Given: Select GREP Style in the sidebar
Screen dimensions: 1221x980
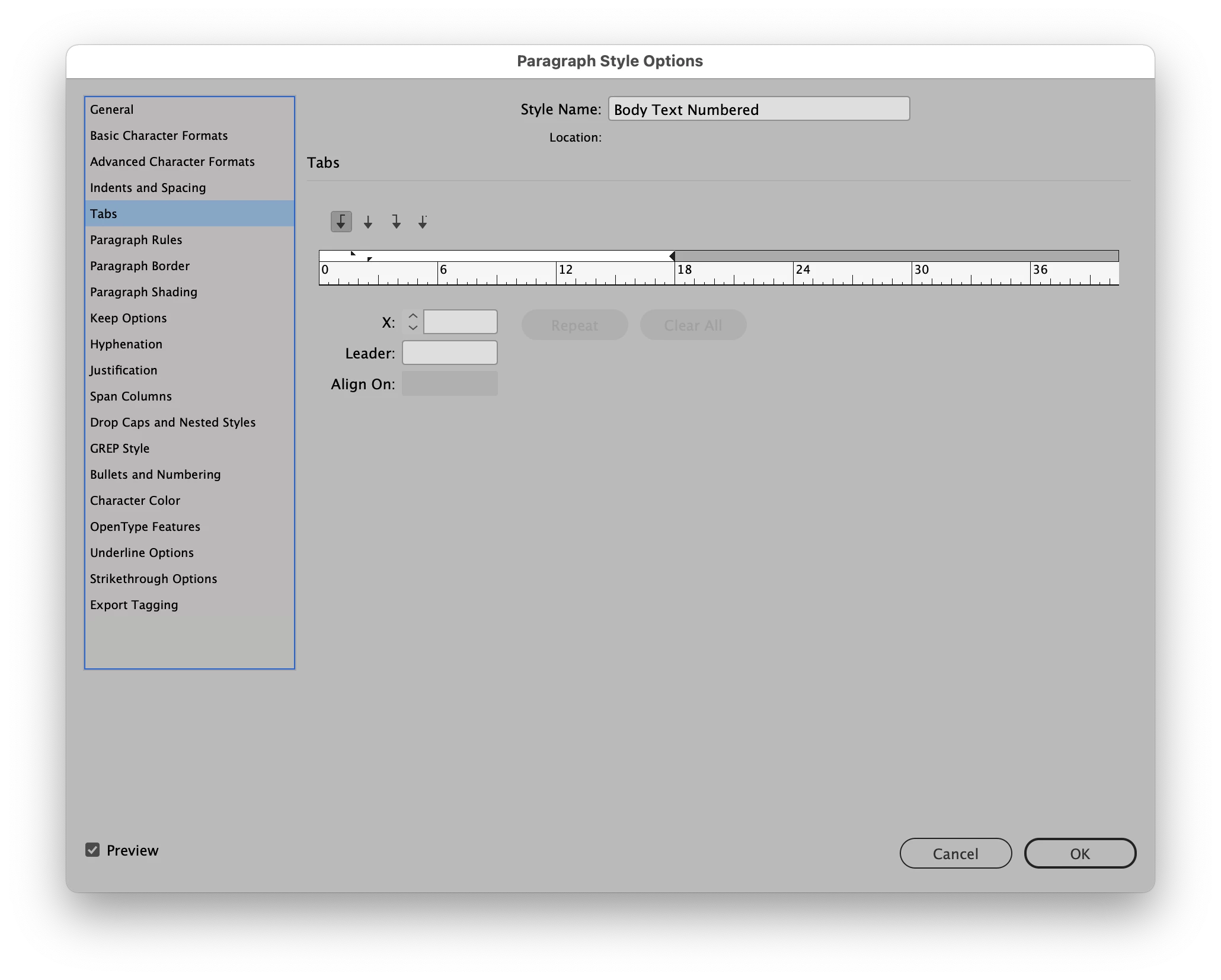Looking at the screenshot, I should pos(120,449).
